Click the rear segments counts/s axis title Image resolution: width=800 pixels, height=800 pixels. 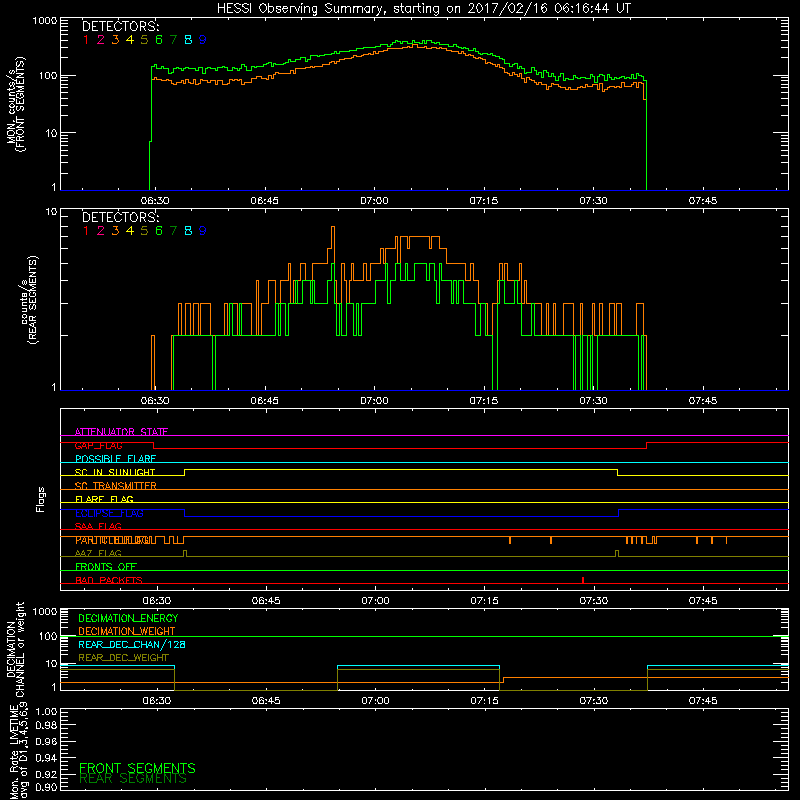[29, 300]
